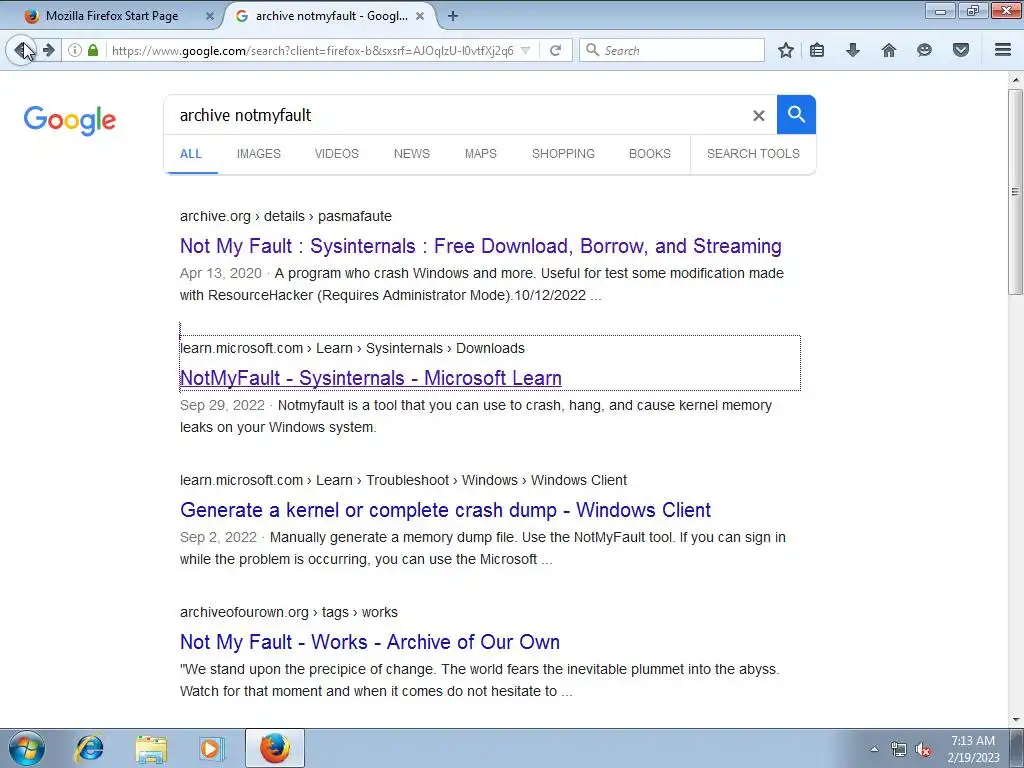Click archive.org › details › pasmafaute breadcrumb

(x=285, y=216)
